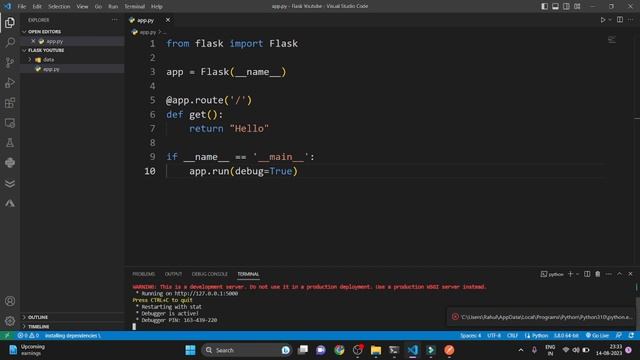Viewport: 640px width, 360px height.
Task: Close app.py in Open Editors list
Action: (33, 41)
